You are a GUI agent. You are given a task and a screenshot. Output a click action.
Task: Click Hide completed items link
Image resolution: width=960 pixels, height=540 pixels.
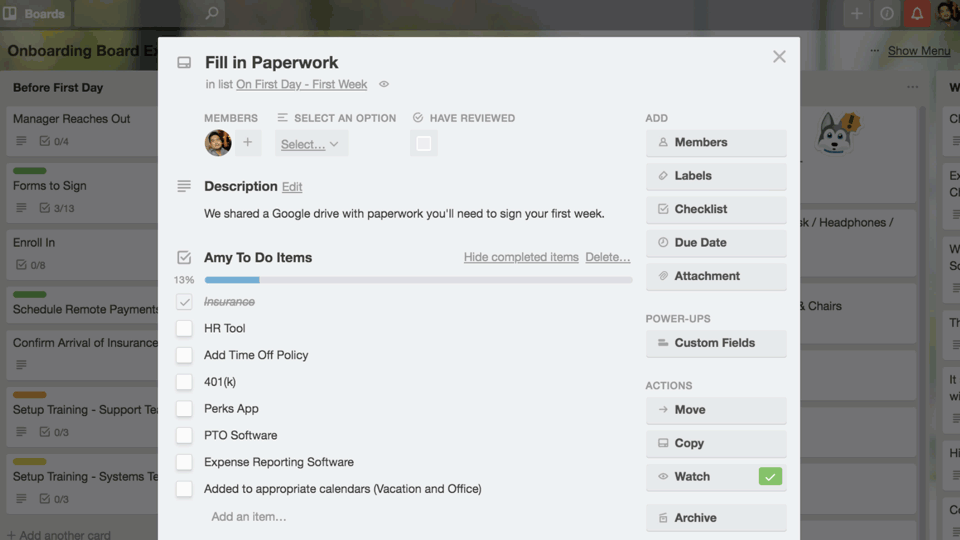coord(521,257)
